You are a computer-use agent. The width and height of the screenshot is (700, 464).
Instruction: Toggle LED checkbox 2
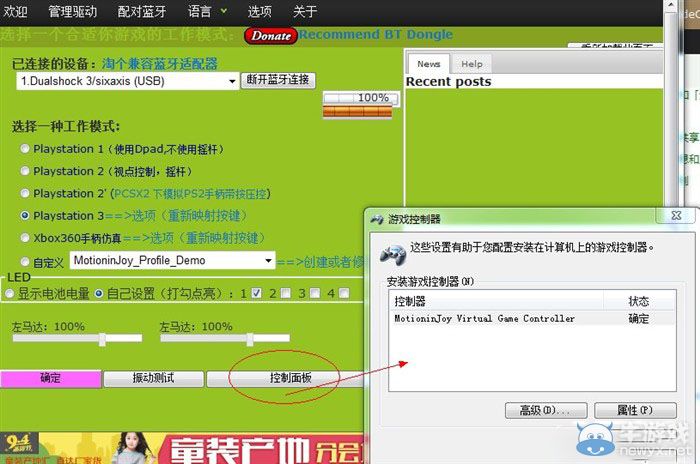click(286, 293)
